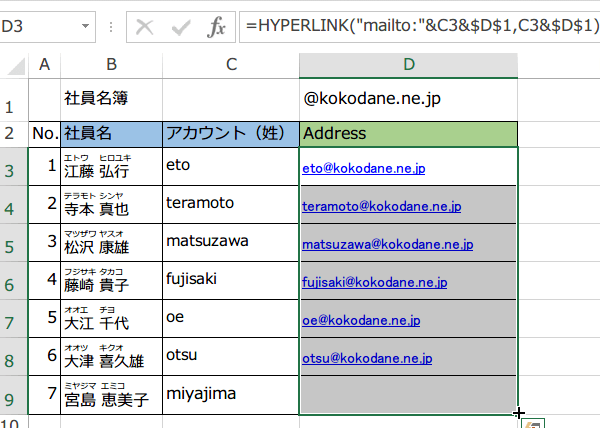Select cell with name 宮島 恵美子
The image size is (600, 428).
click(111, 395)
